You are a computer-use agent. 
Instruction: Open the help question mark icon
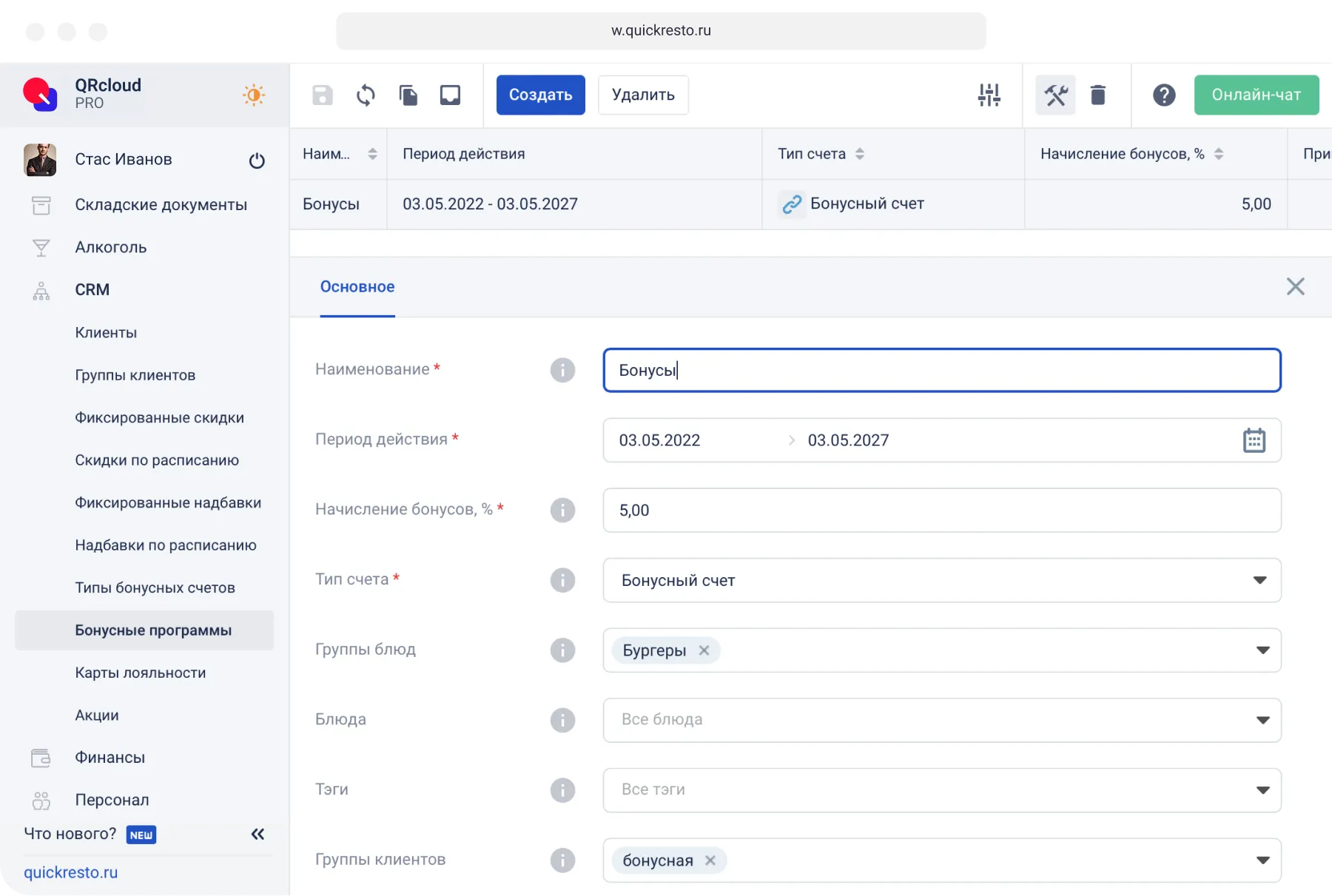pyautogui.click(x=1163, y=95)
